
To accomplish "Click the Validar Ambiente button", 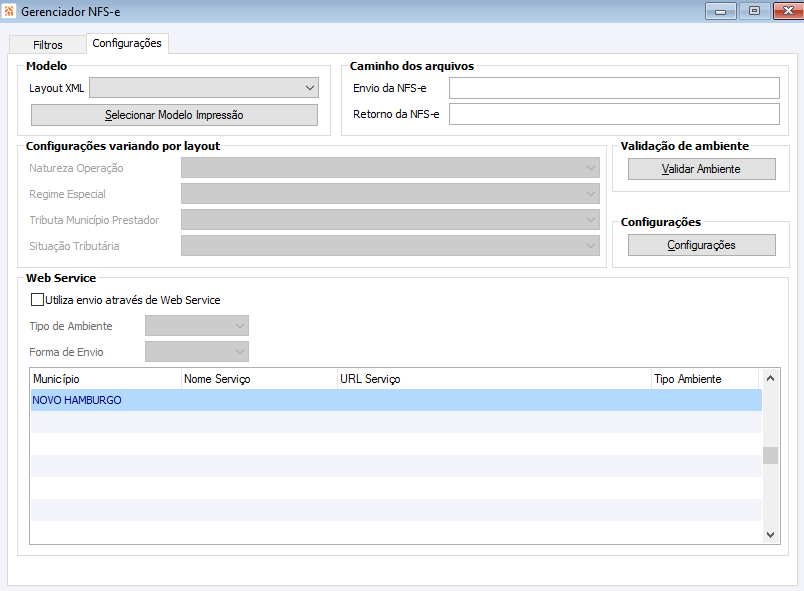I will [701, 169].
